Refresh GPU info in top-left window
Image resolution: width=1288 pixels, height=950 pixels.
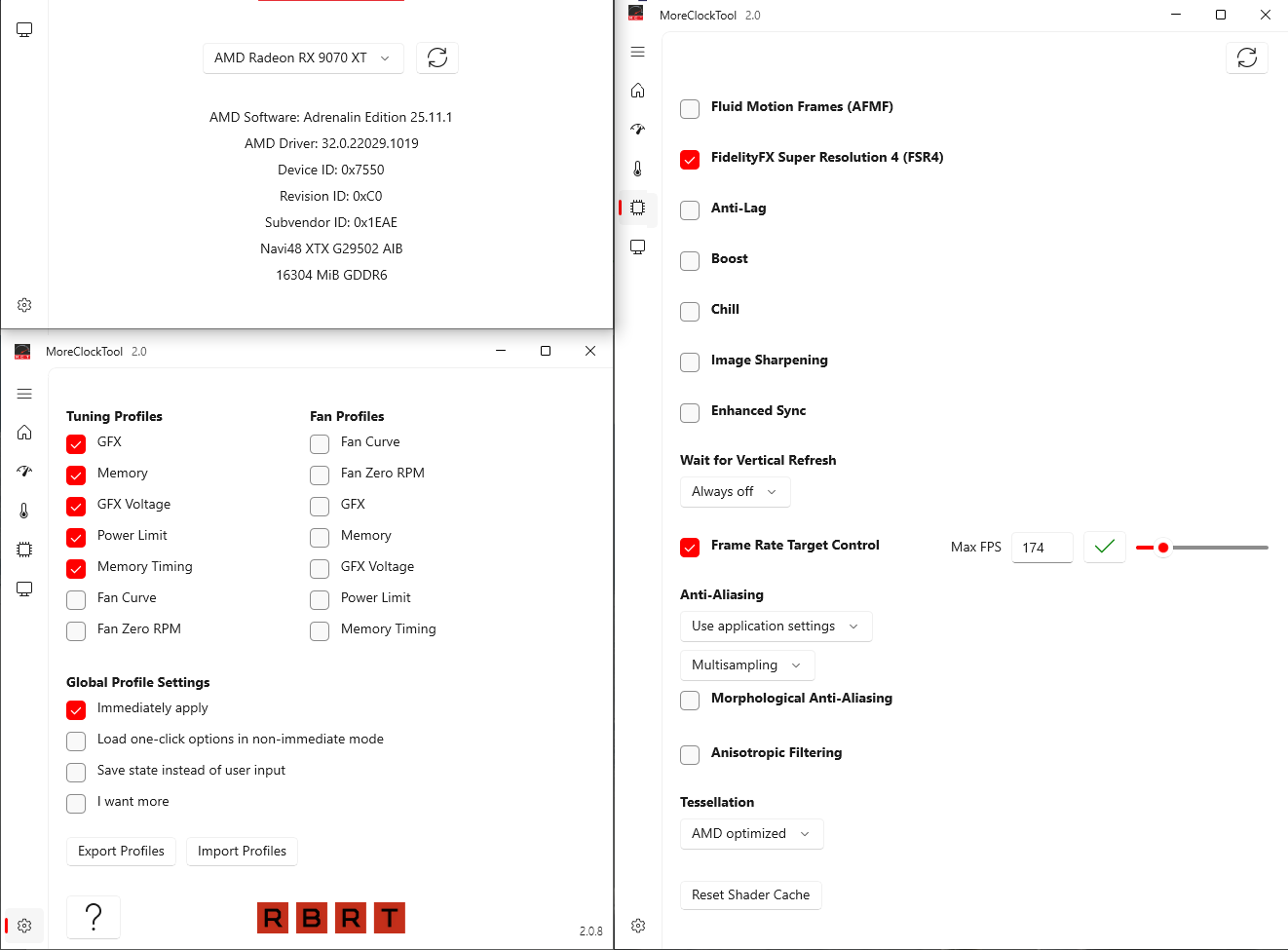coord(437,57)
